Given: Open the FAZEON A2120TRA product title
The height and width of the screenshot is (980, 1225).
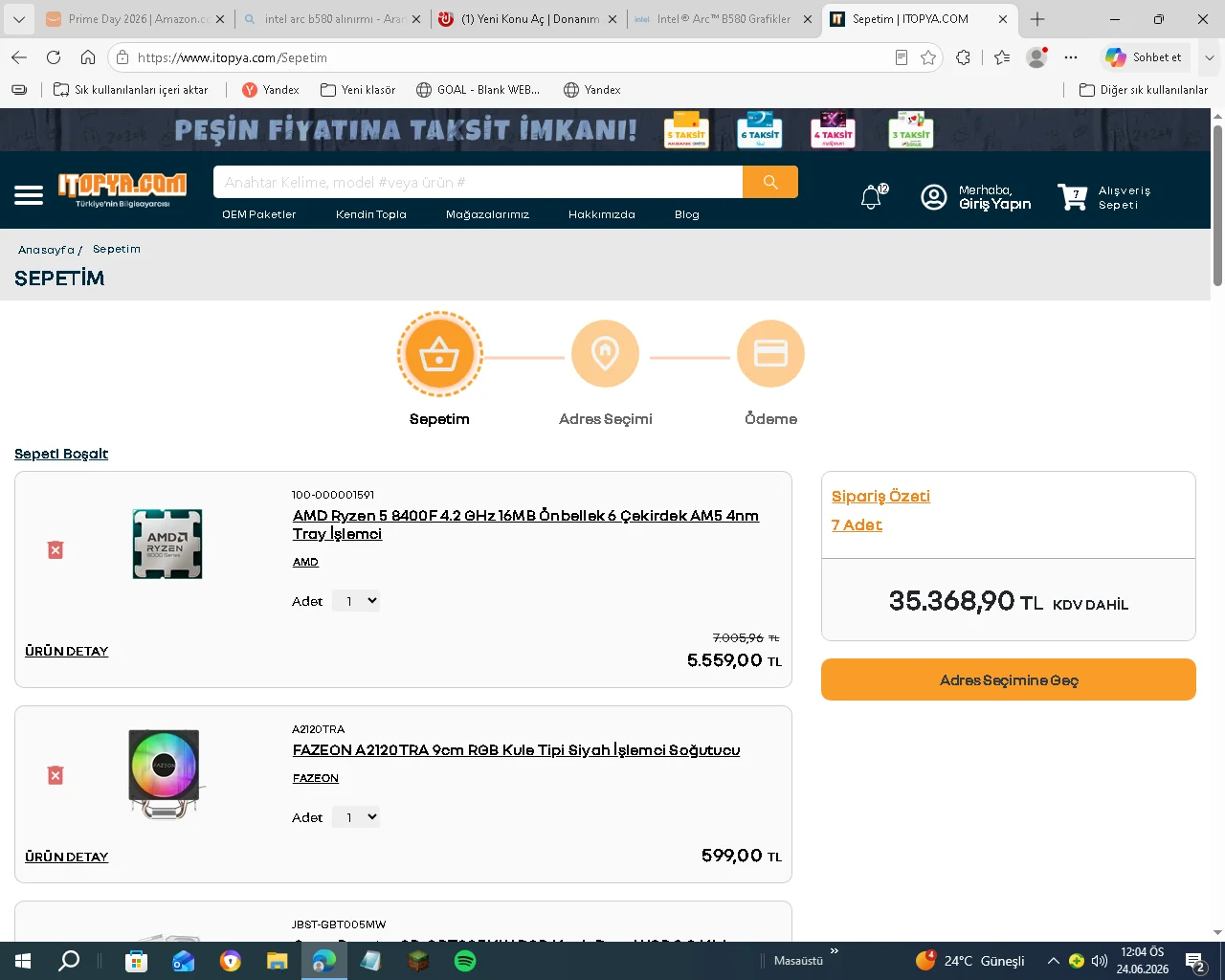Looking at the screenshot, I should click(517, 750).
